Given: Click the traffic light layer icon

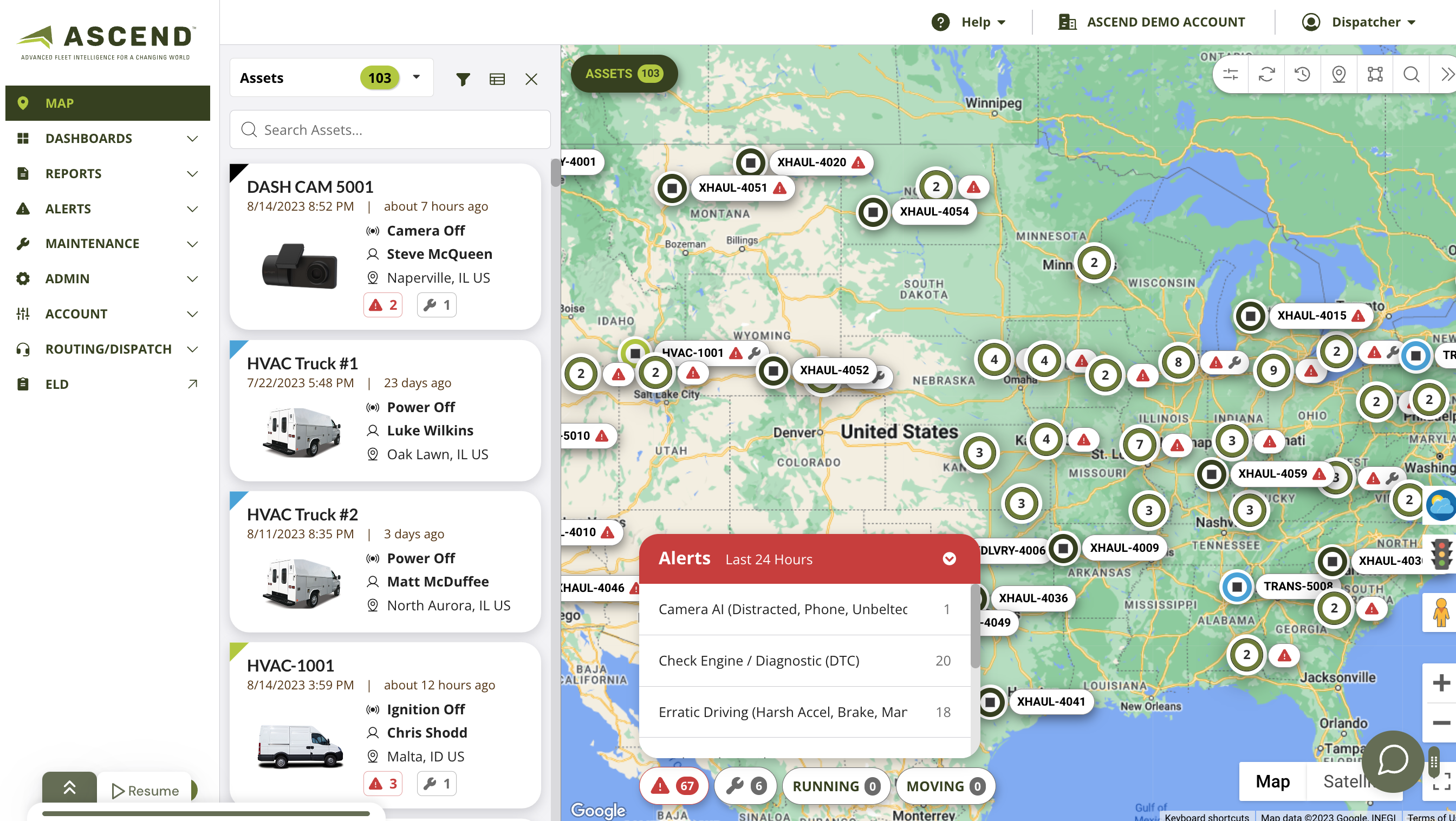Looking at the screenshot, I should (x=1441, y=553).
